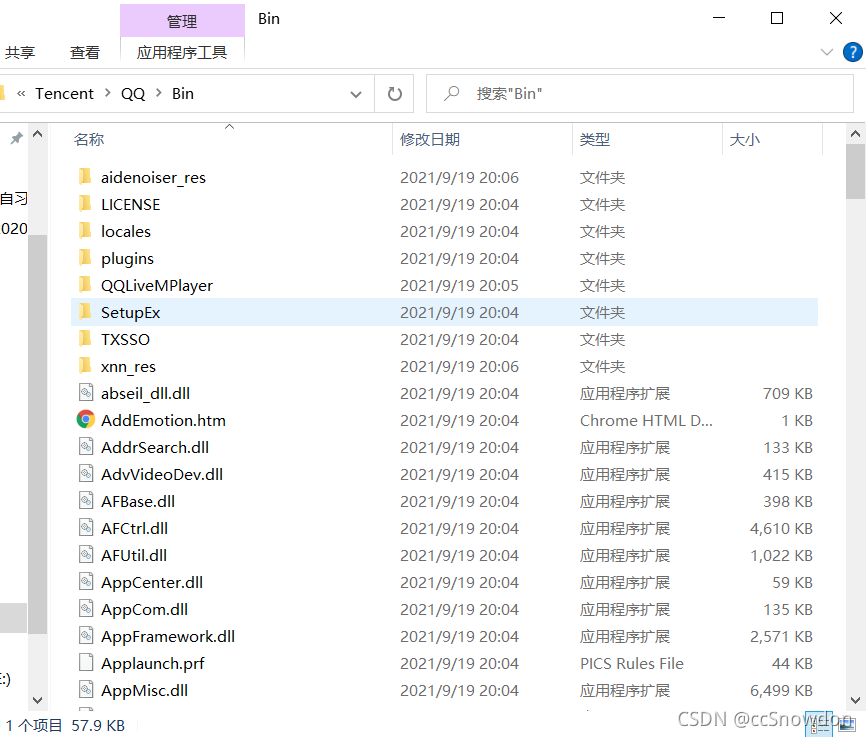This screenshot has height=737, width=867.
Task: Click the 709 KB size of abseil_dll.dll
Action: (787, 394)
